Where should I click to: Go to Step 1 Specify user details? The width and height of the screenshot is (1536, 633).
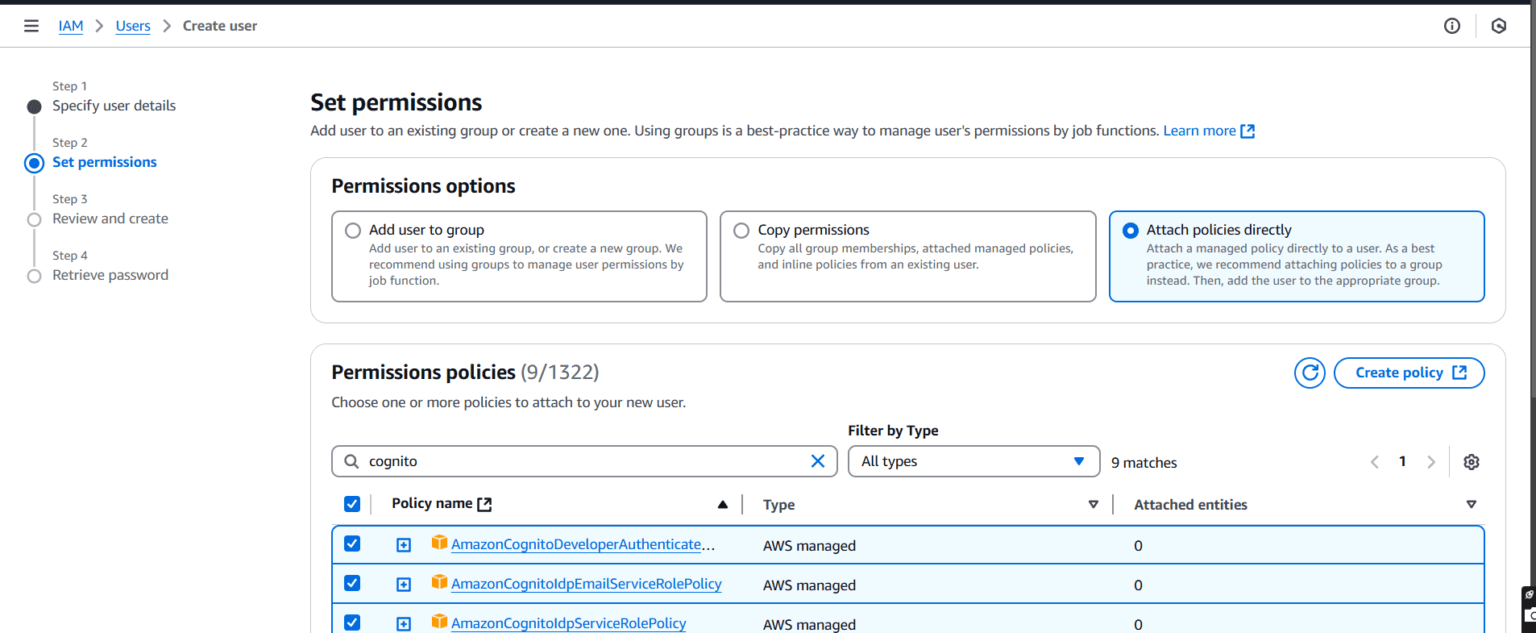113,105
